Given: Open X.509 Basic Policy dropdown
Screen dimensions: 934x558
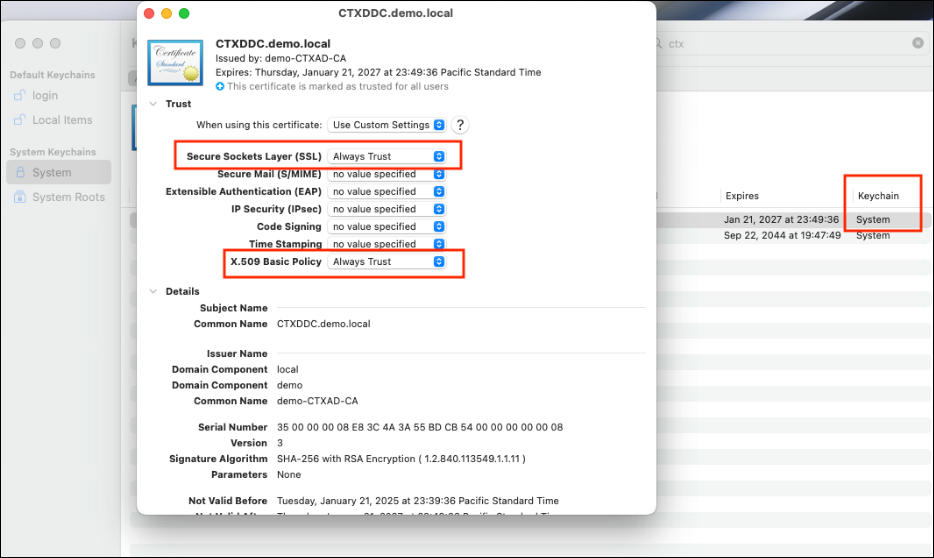Looking at the screenshot, I should tap(387, 262).
